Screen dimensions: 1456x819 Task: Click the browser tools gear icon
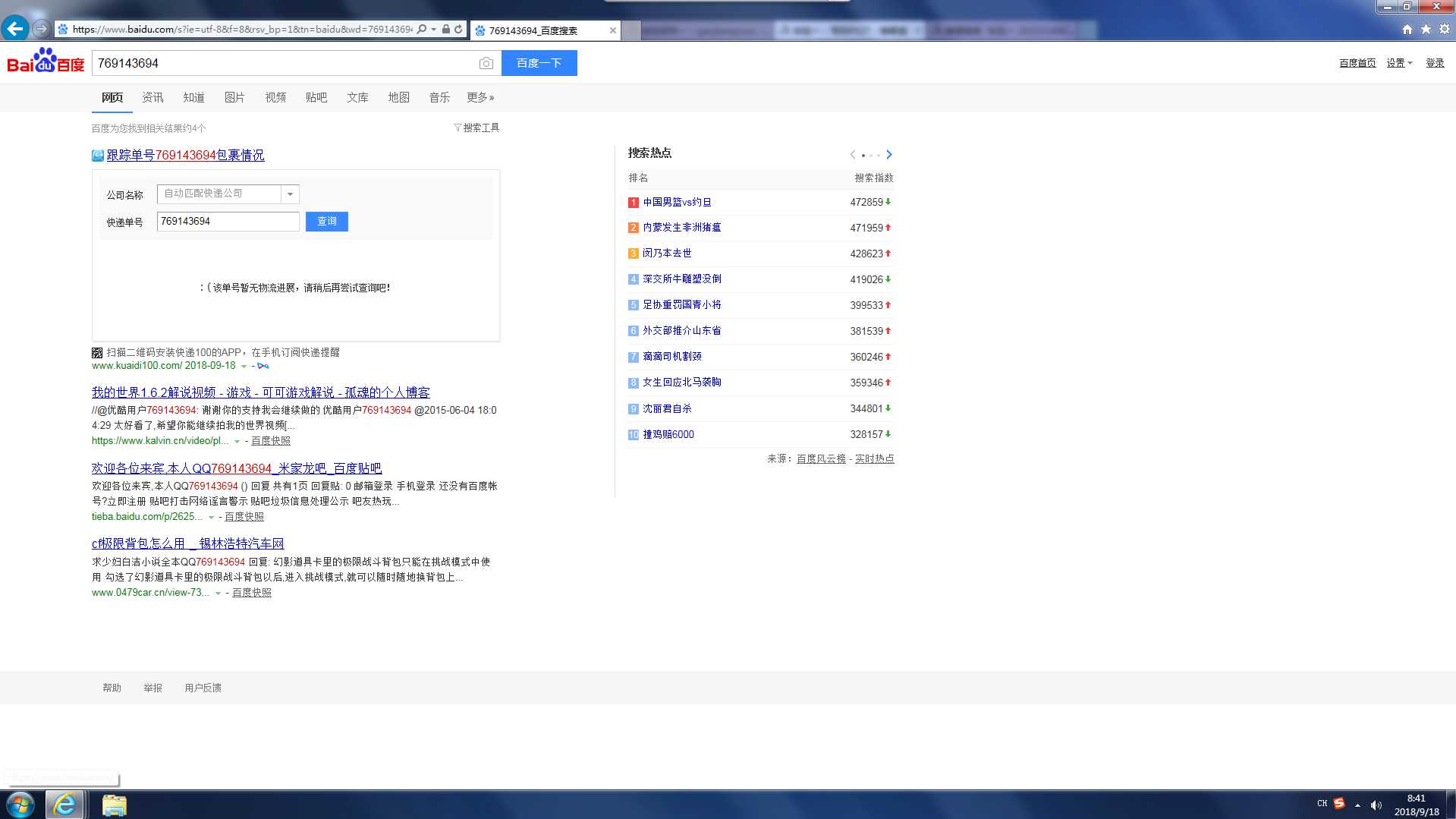tap(1445, 30)
